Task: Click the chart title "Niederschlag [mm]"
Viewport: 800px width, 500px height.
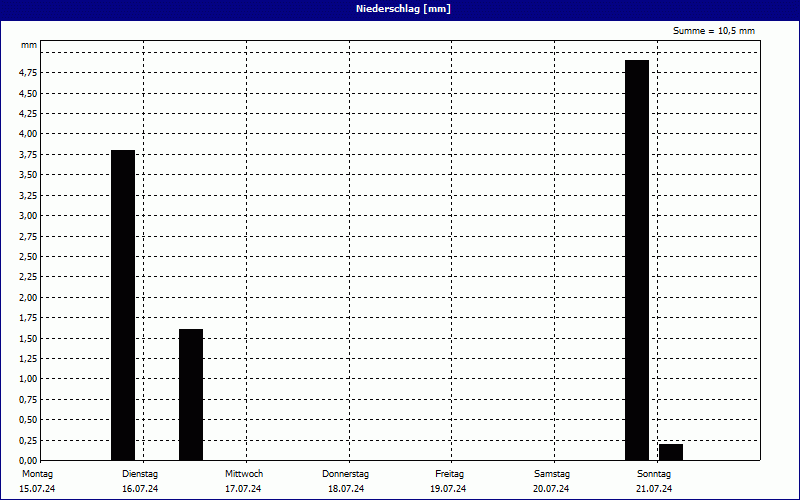Action: click(x=403, y=9)
